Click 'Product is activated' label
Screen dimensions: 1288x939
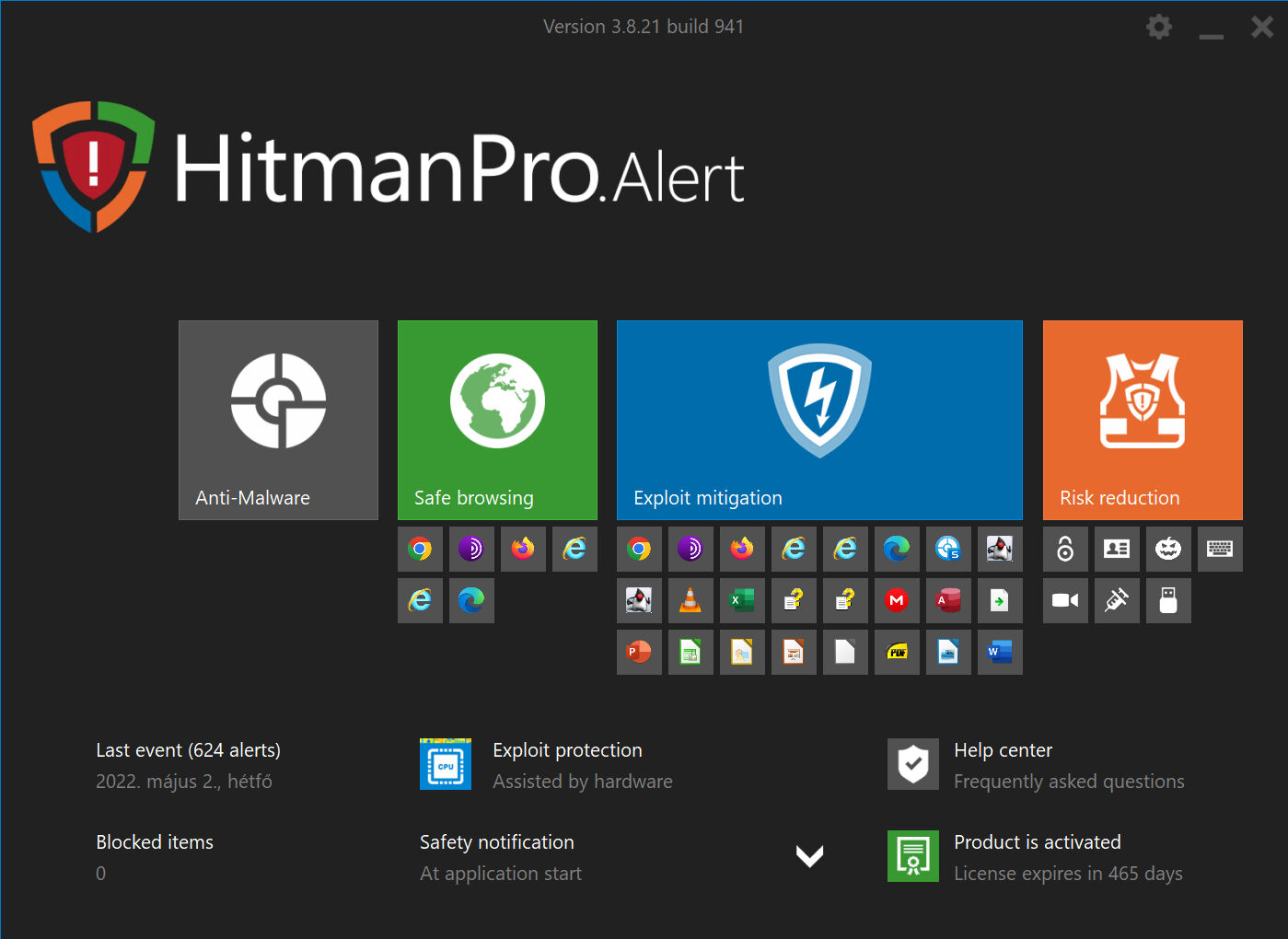(x=1038, y=842)
